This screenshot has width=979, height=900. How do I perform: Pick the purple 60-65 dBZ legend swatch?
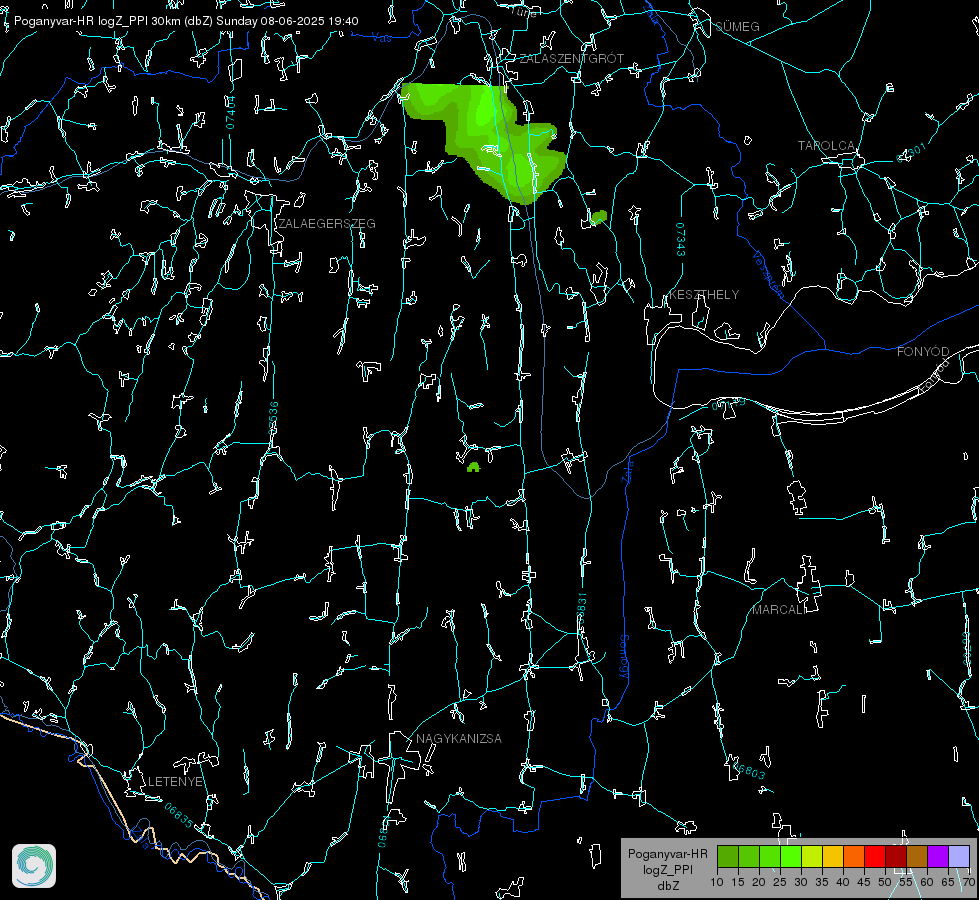[x=938, y=856]
